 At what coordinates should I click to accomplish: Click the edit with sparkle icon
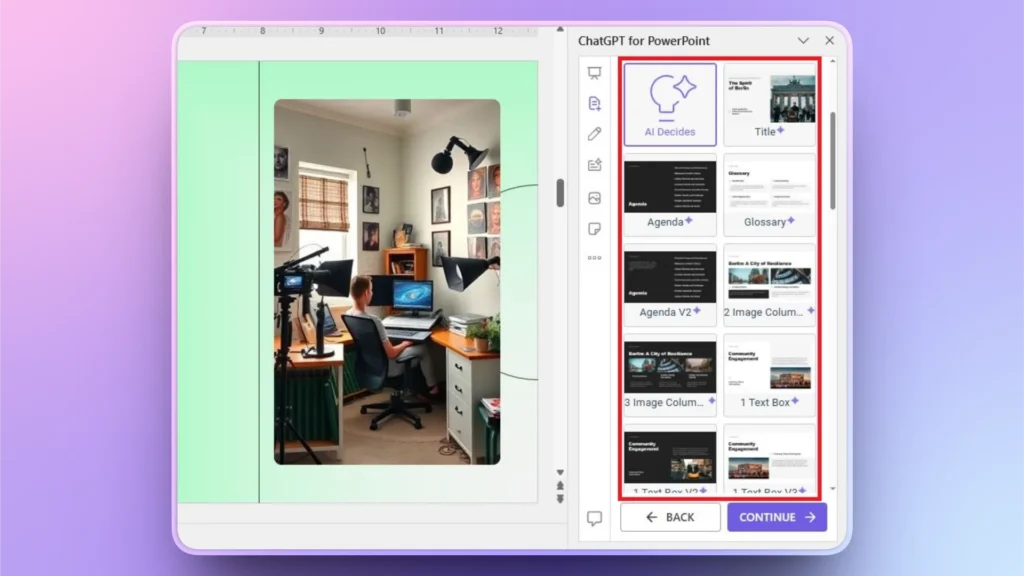click(595, 164)
